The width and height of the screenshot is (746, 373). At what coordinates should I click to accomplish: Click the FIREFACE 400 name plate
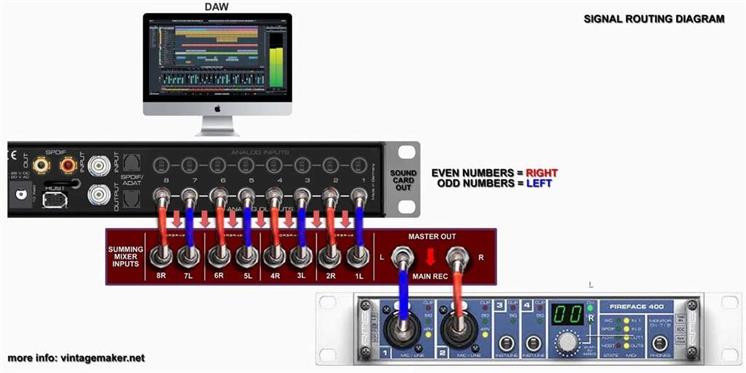[637, 306]
